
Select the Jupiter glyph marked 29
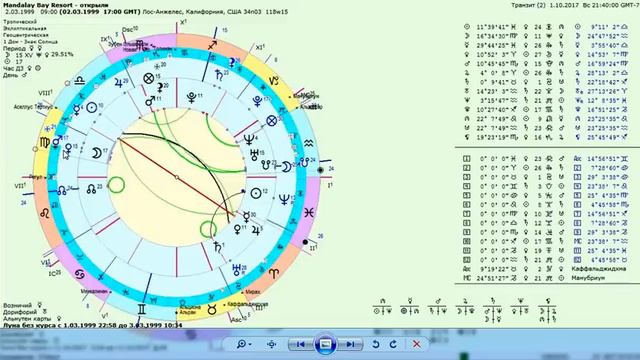pyautogui.click(x=118, y=83)
